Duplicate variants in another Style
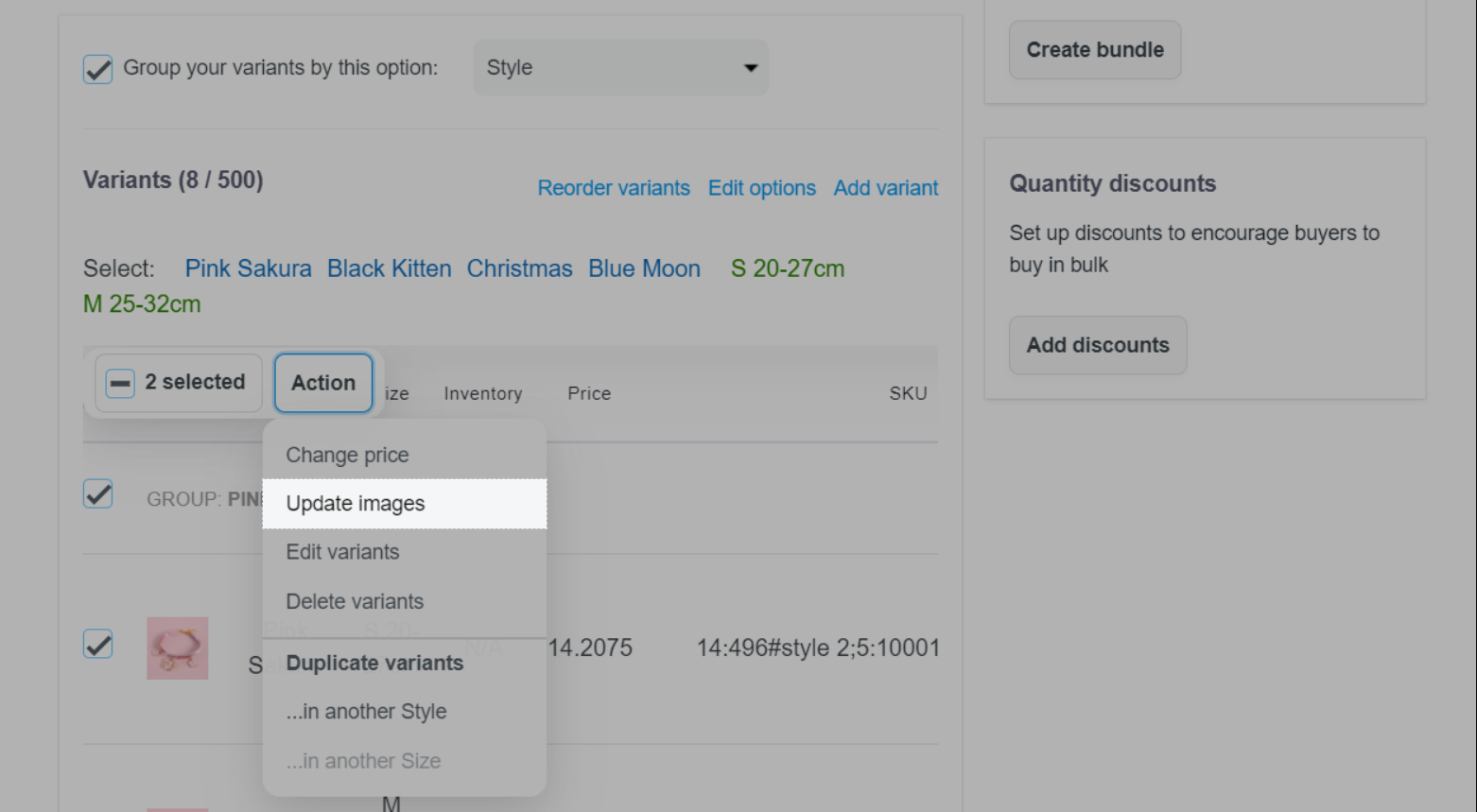This screenshot has height=812, width=1477. 405,712
